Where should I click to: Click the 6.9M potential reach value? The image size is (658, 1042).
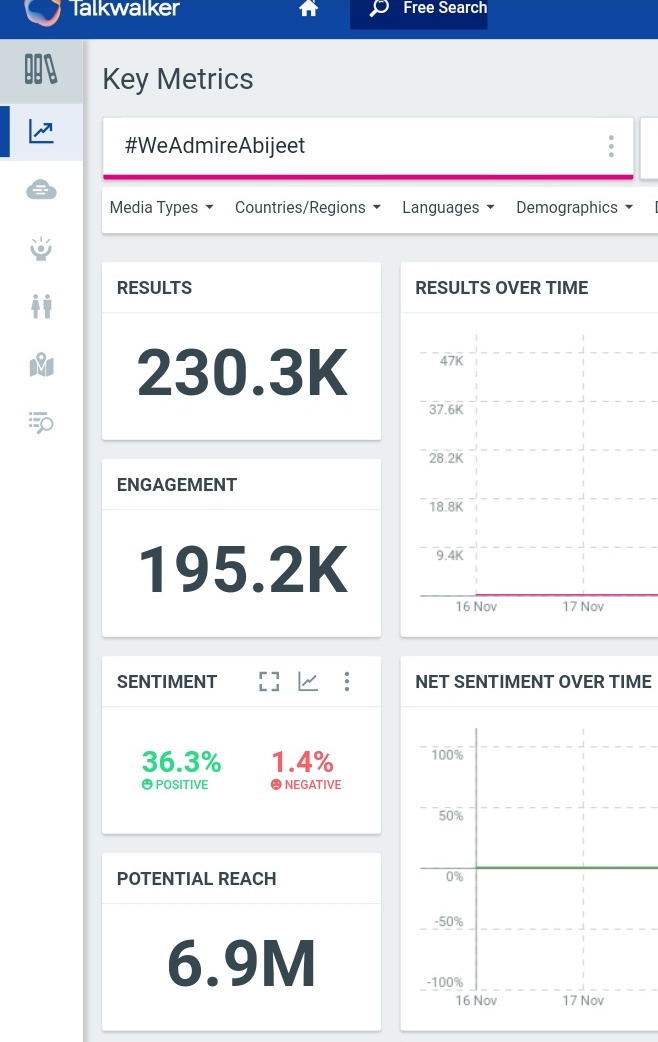[x=242, y=964]
